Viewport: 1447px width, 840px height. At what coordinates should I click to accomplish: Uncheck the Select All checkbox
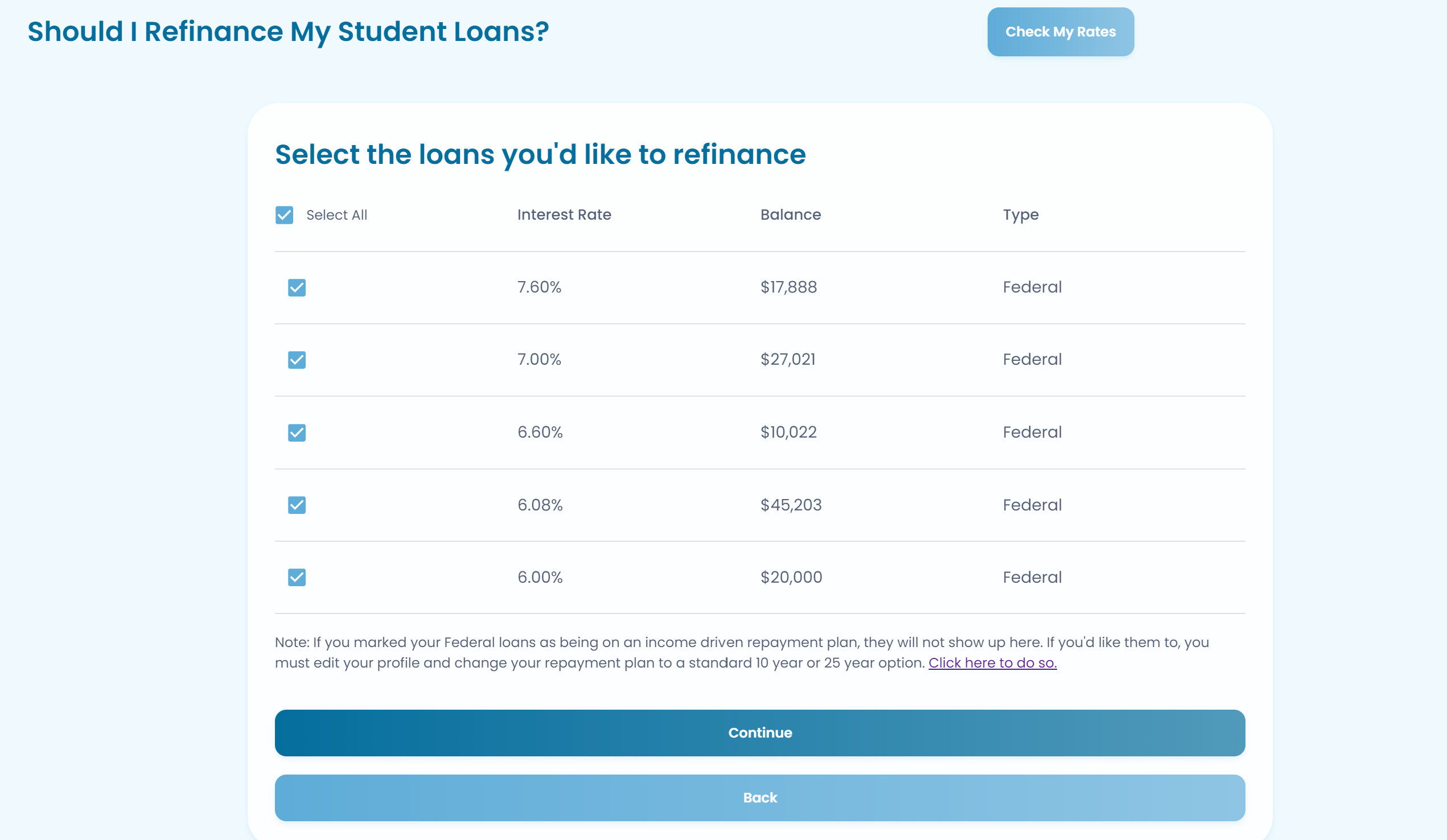point(284,215)
